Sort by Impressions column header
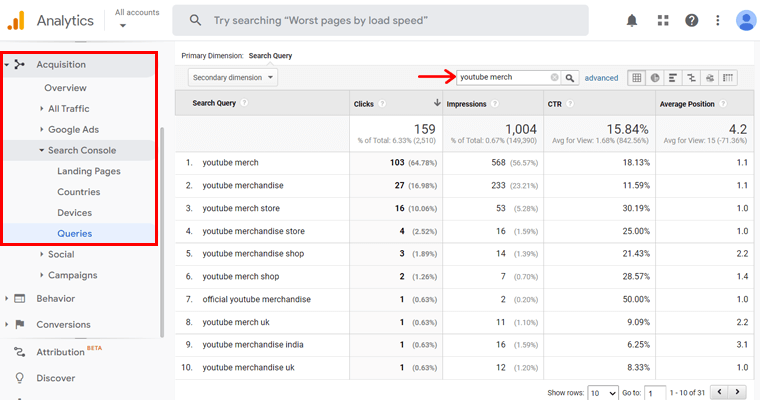Viewport: 760px width, 400px height. coord(466,104)
